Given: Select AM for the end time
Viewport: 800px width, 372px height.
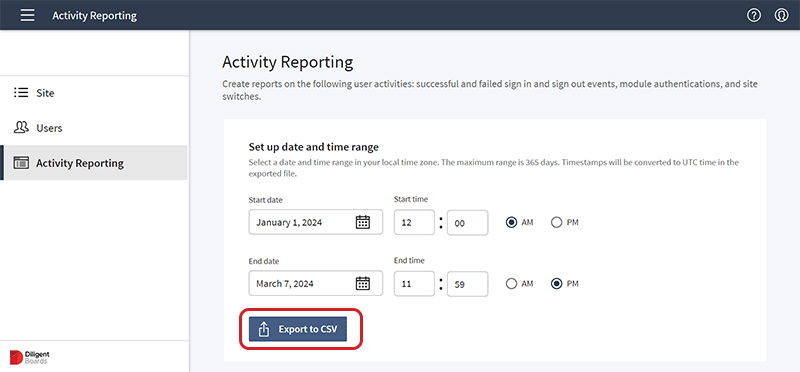Looking at the screenshot, I should tap(511, 284).
